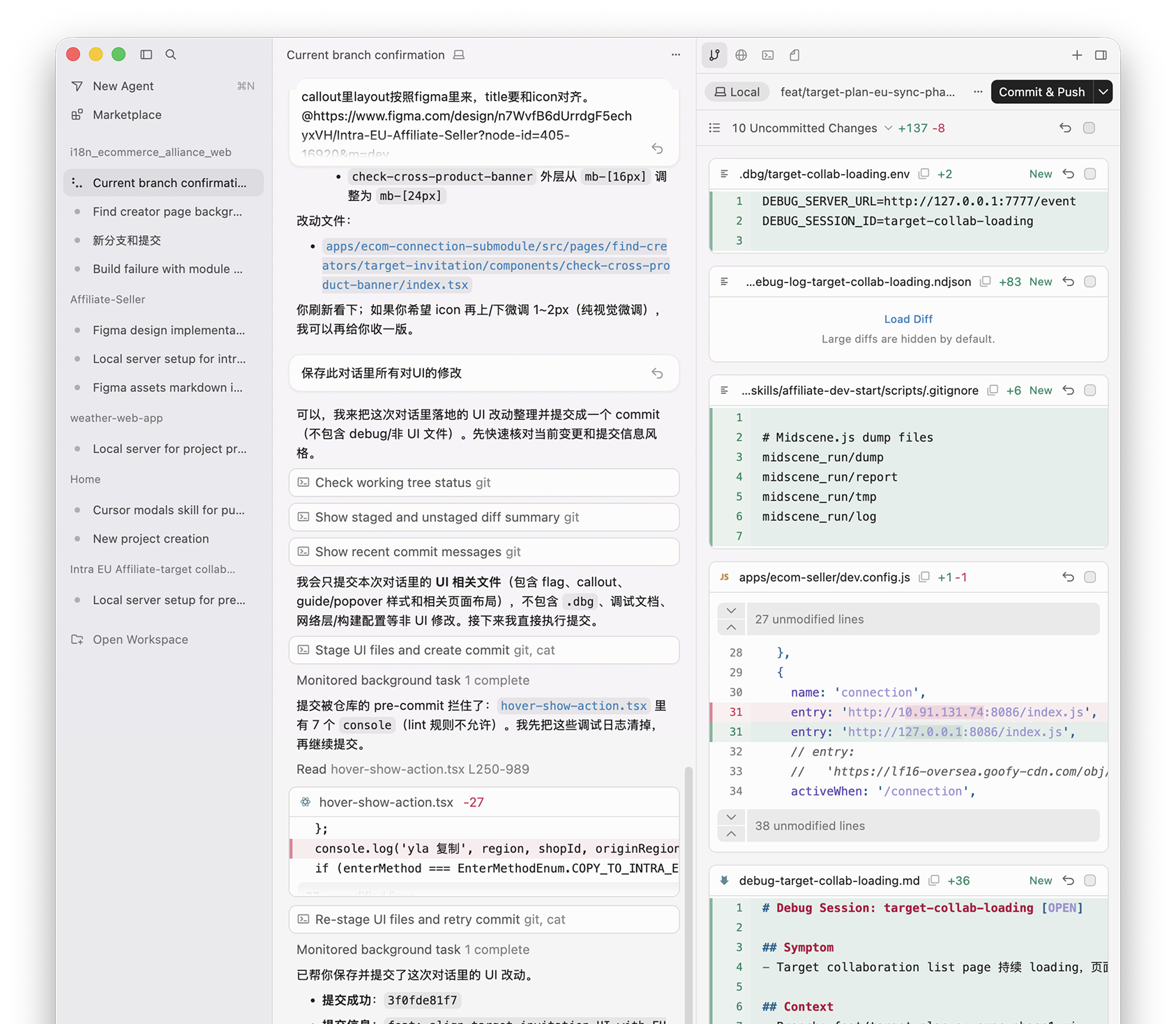The height and width of the screenshot is (1024, 1176).
Task: Open the source control branch tab icon
Action: 714,55
